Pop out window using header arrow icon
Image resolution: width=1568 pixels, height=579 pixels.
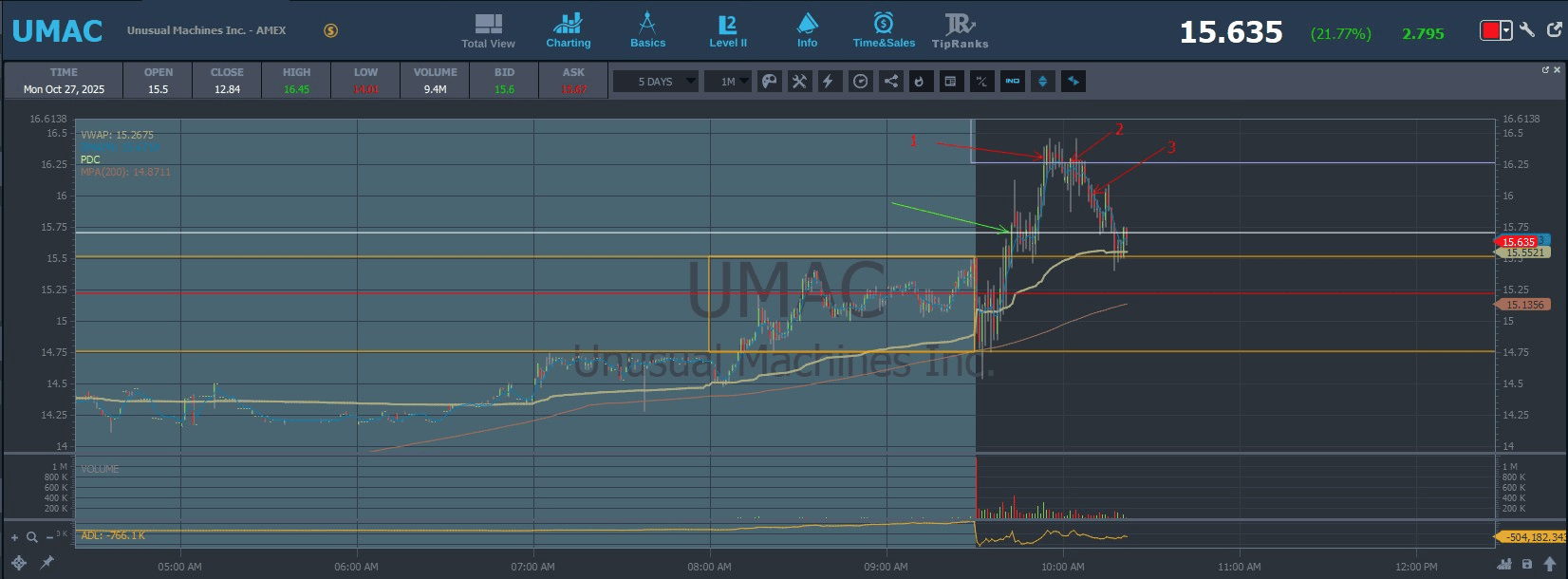tap(1555, 29)
